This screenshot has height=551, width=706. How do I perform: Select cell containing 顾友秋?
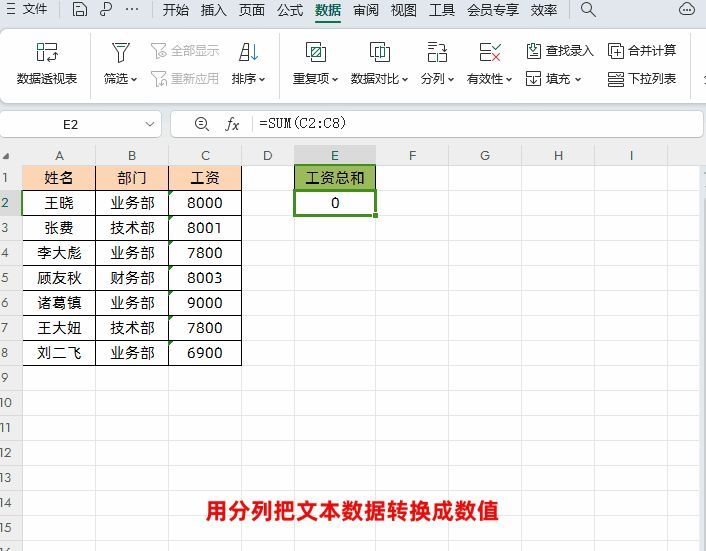(59, 278)
